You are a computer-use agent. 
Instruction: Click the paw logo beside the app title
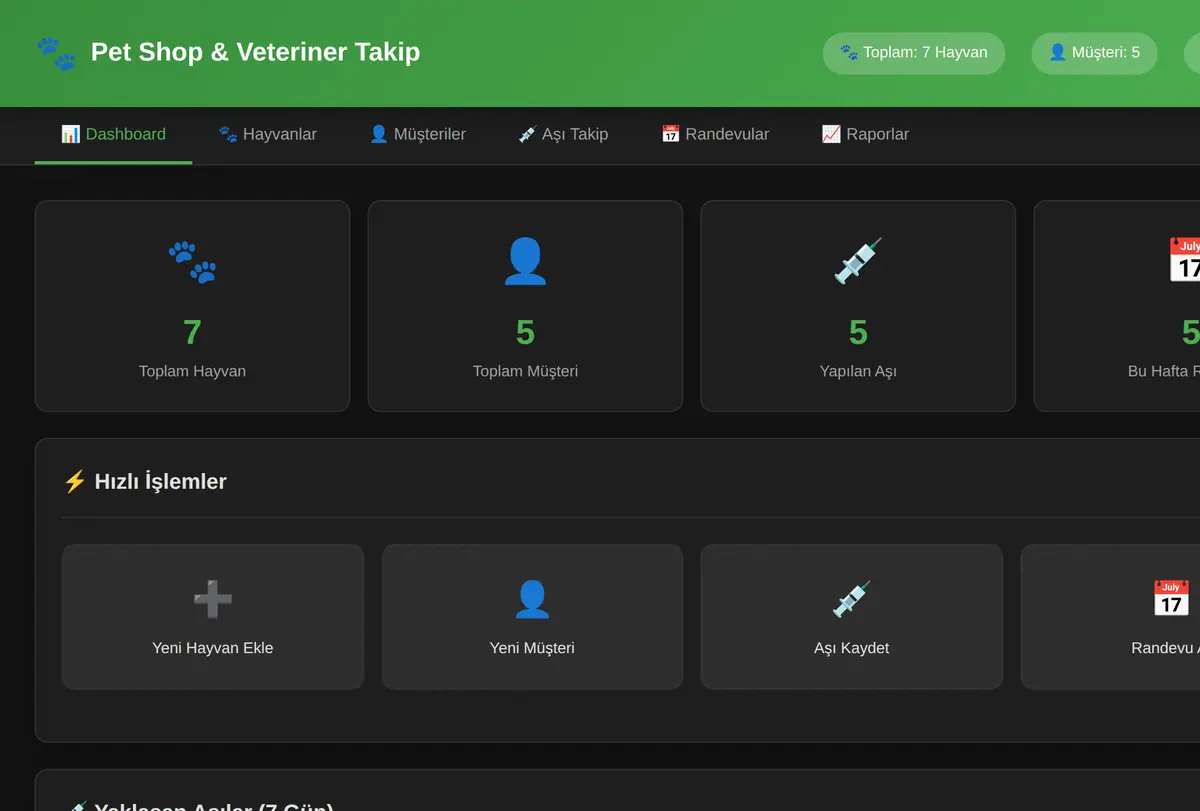[56, 53]
